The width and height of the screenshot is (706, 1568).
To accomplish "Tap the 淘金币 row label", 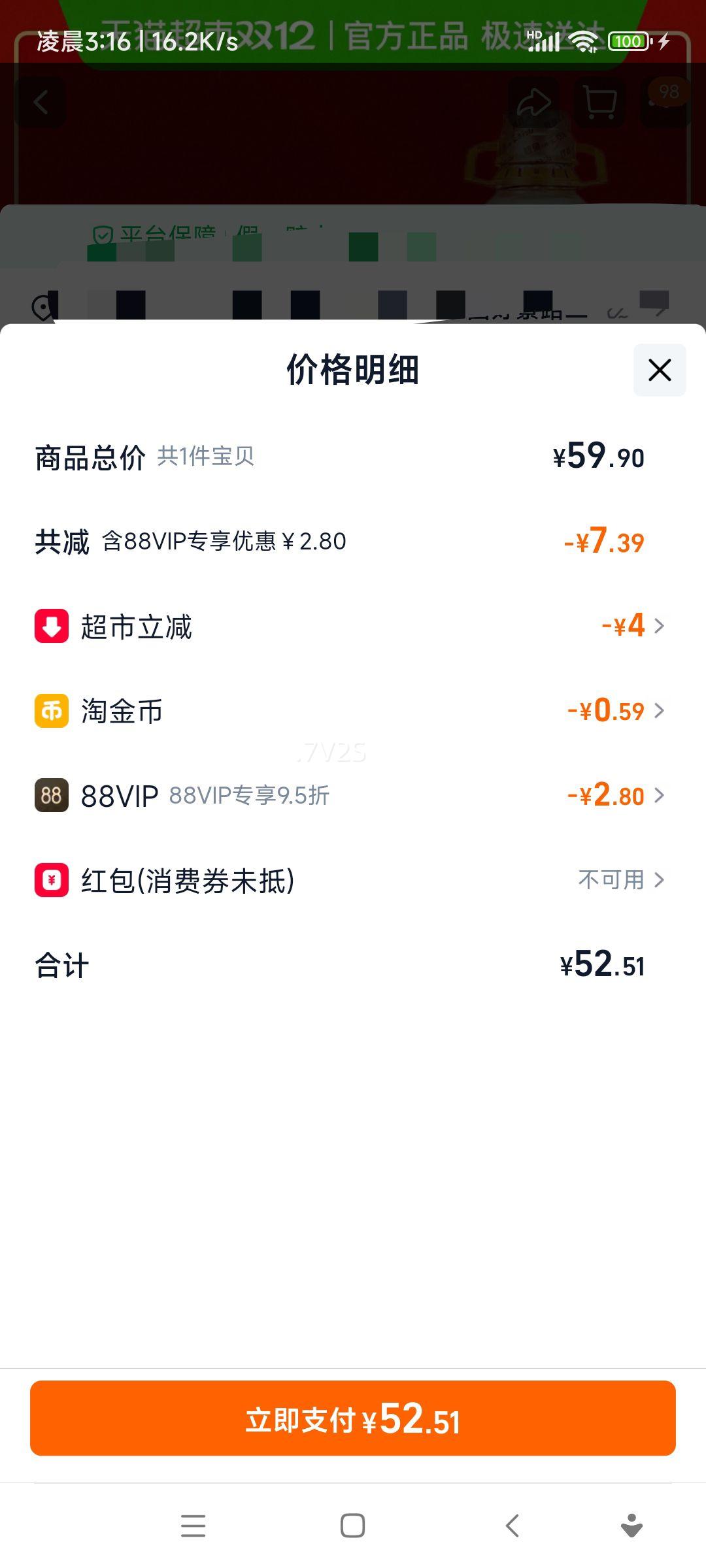I will click(122, 711).
